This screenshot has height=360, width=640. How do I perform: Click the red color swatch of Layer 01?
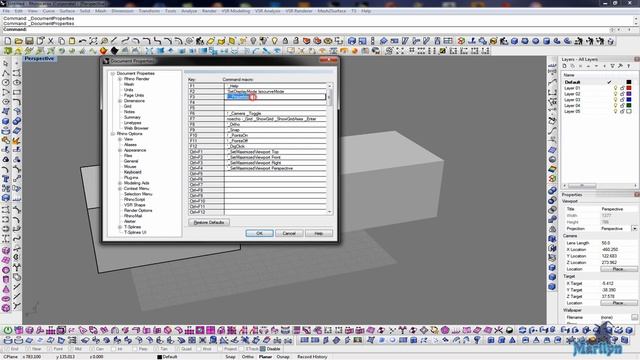click(629, 88)
